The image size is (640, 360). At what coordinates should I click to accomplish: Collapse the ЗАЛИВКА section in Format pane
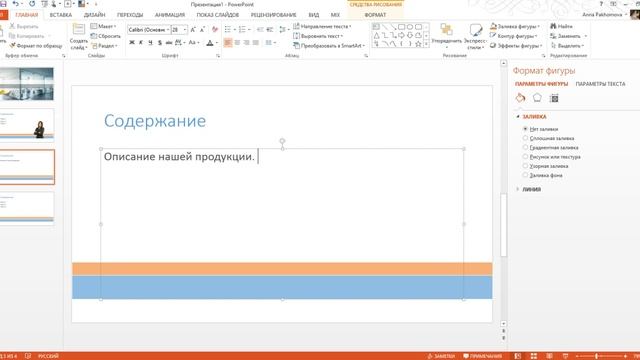click(x=518, y=117)
